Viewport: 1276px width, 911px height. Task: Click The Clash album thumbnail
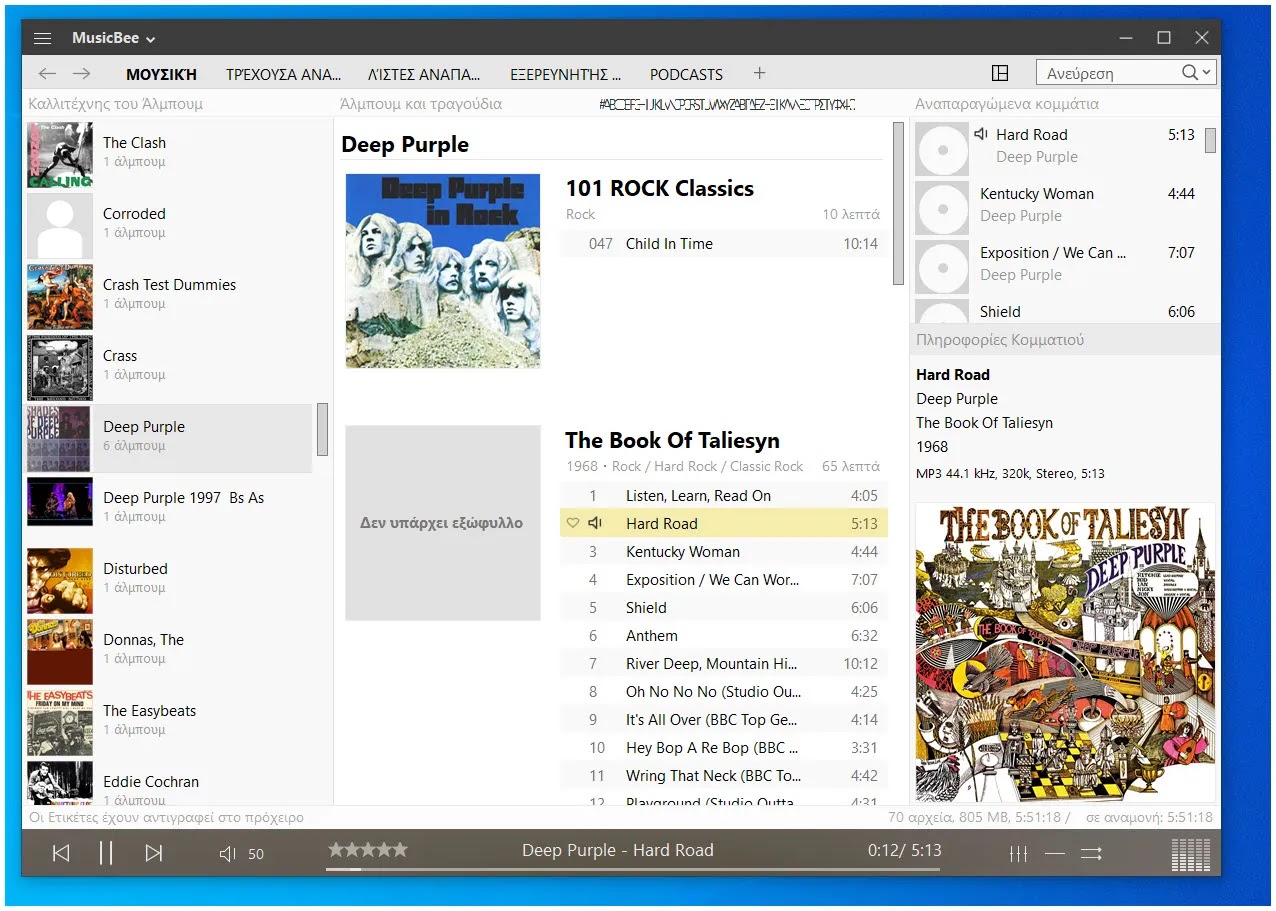click(60, 155)
